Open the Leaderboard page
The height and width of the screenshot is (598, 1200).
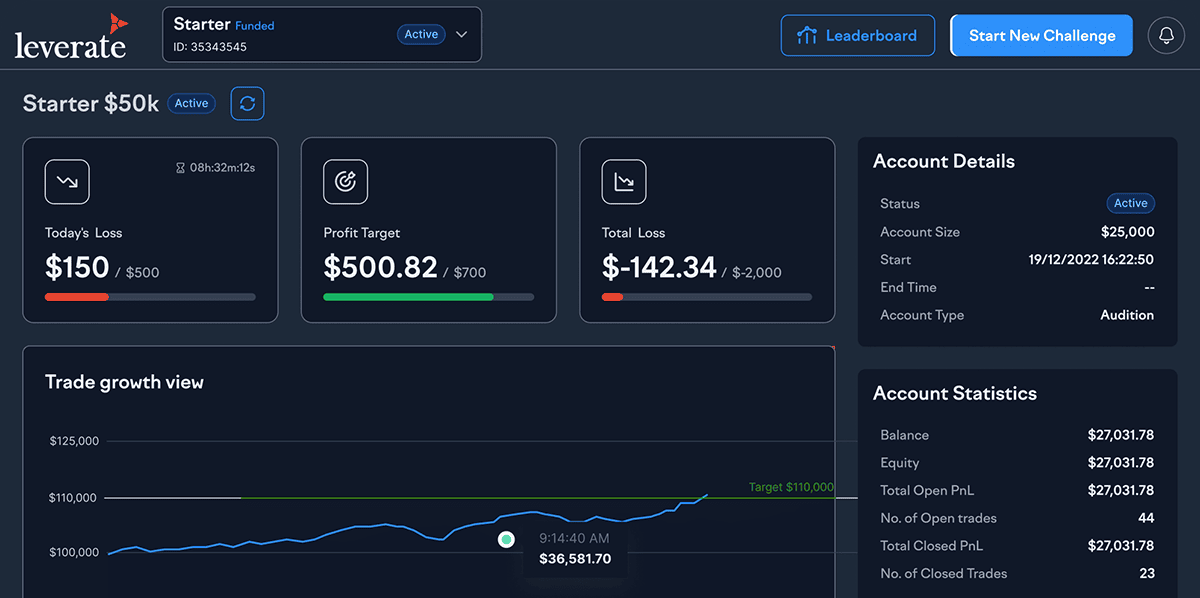click(857, 36)
